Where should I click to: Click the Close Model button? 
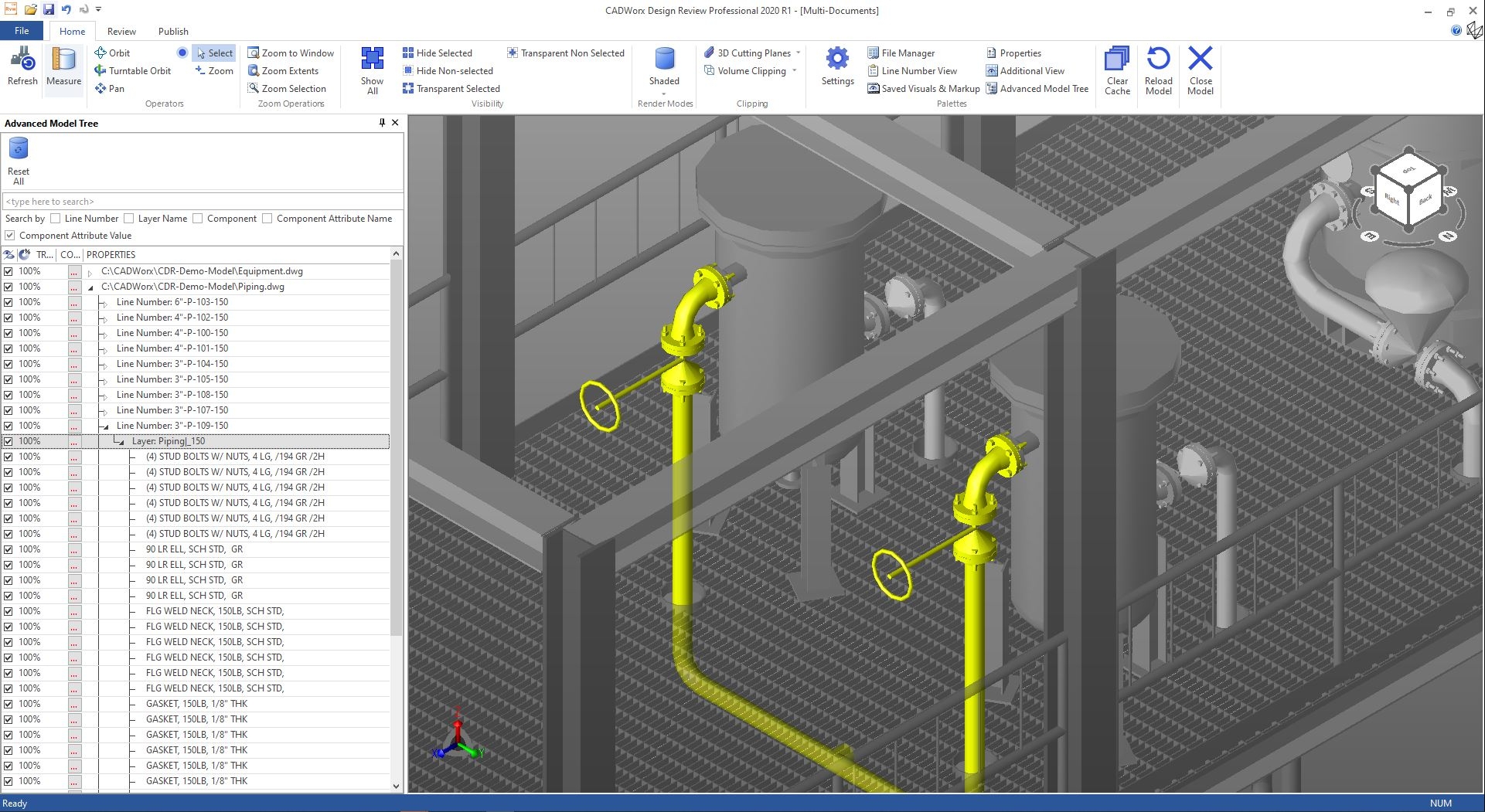point(1201,70)
